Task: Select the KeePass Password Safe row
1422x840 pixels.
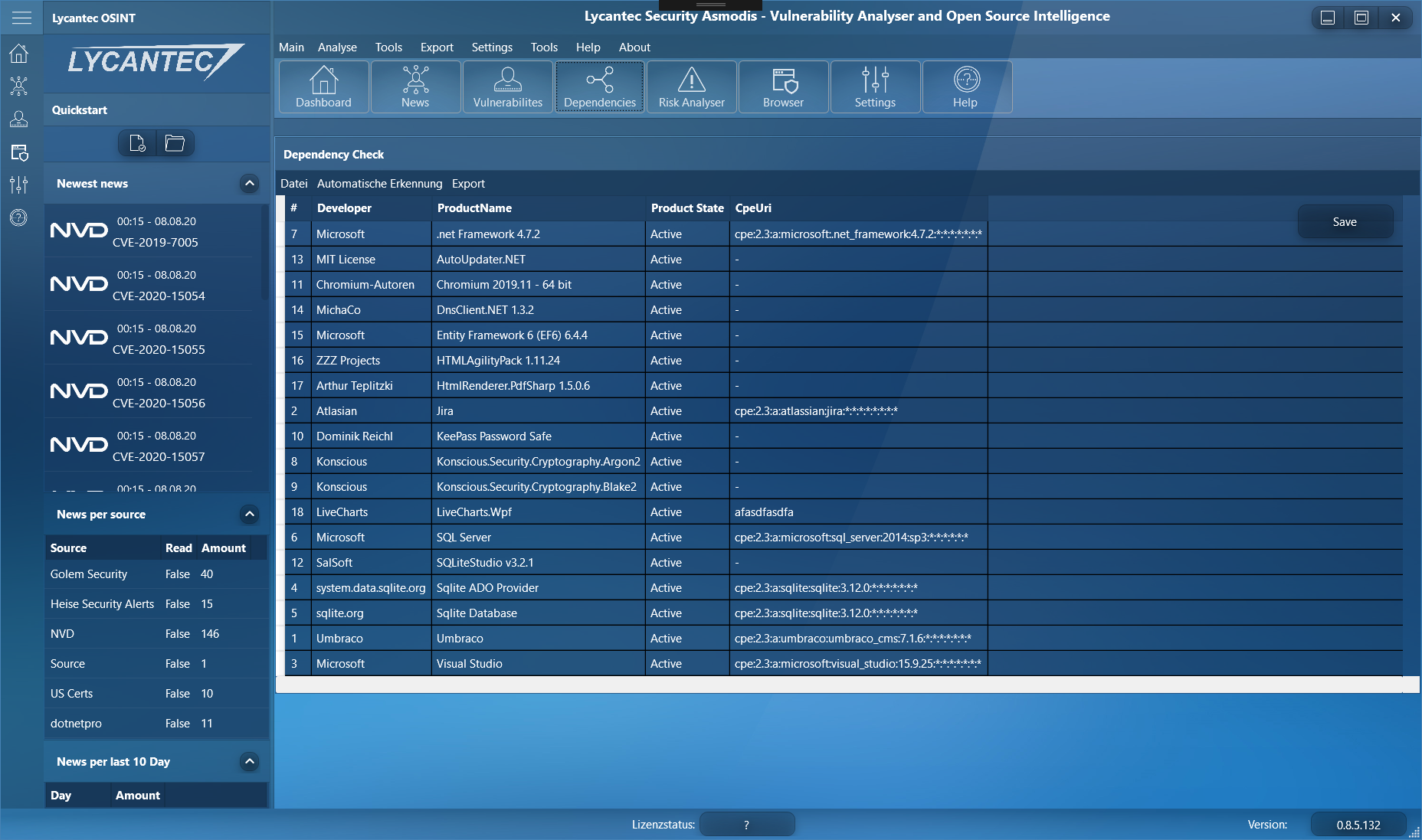Action: click(493, 436)
